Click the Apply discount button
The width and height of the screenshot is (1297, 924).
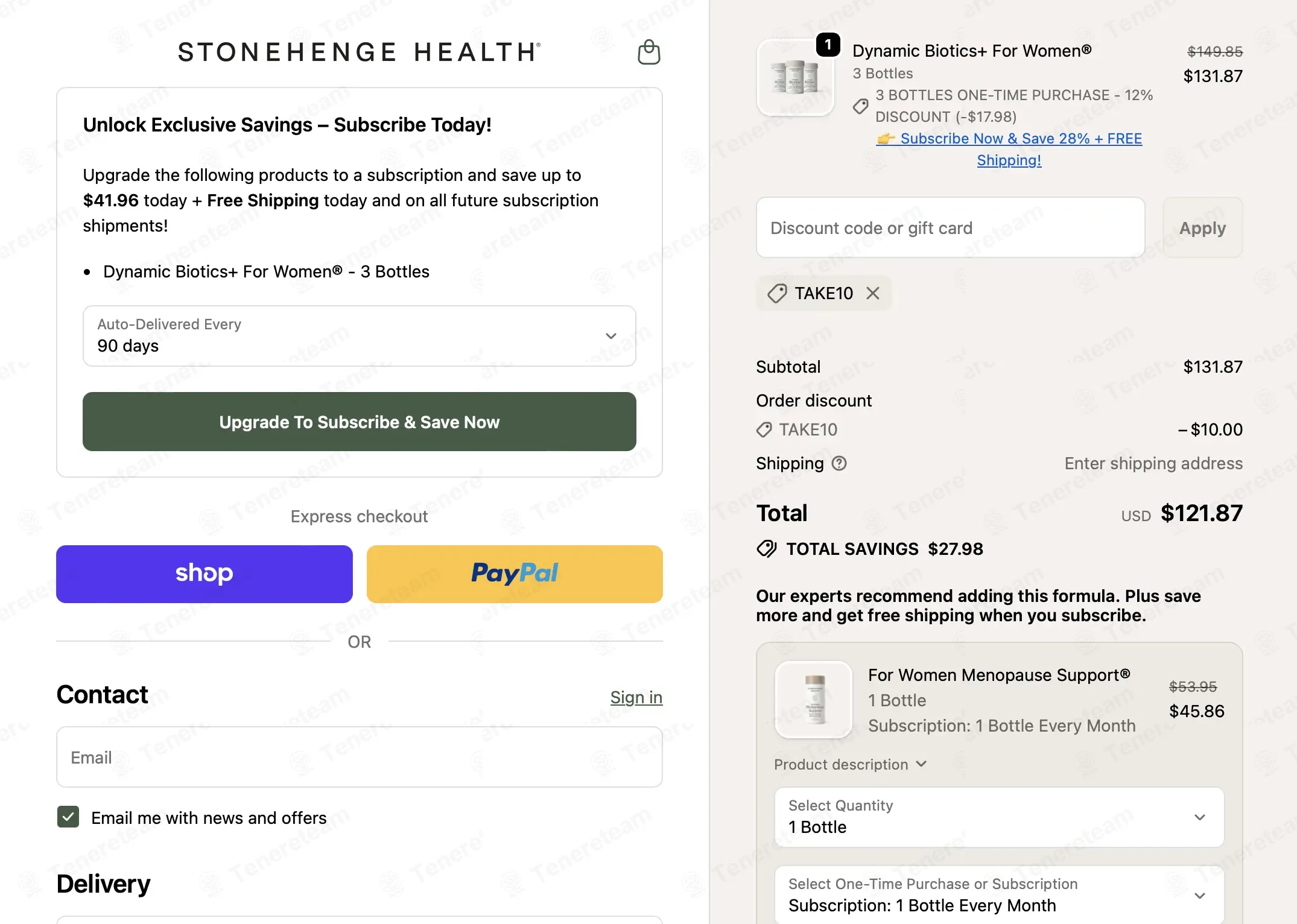(x=1202, y=227)
